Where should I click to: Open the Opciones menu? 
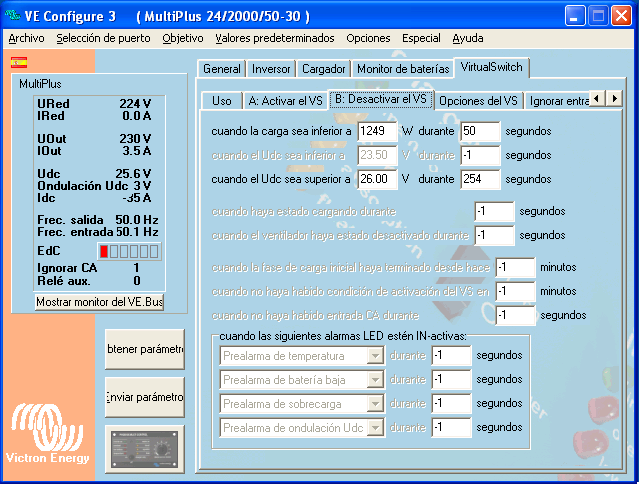tap(368, 38)
